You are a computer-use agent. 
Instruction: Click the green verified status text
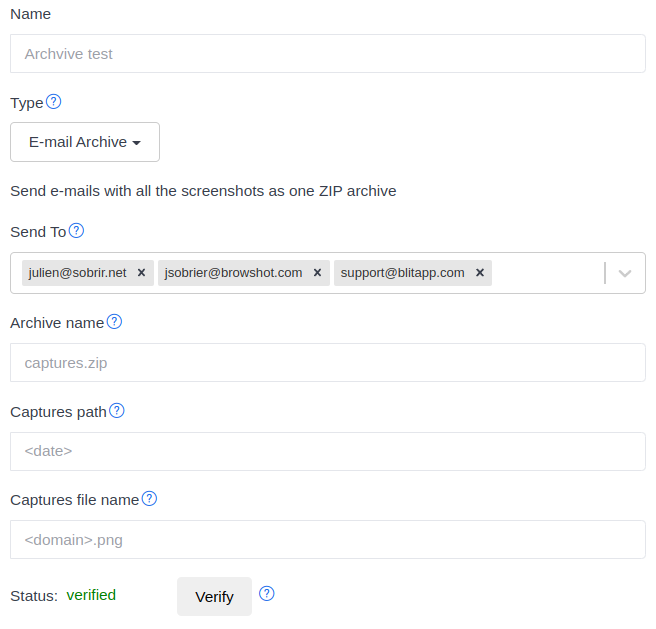[91, 595]
